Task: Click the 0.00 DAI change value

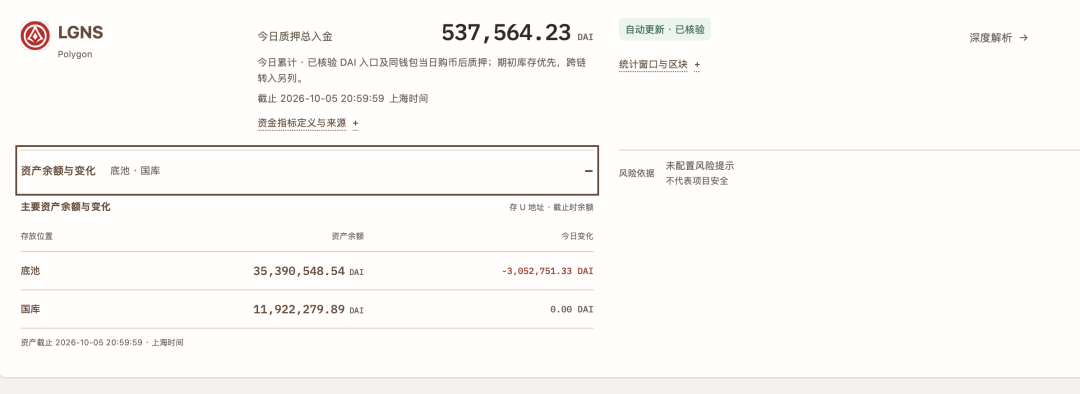Action: 572,310
